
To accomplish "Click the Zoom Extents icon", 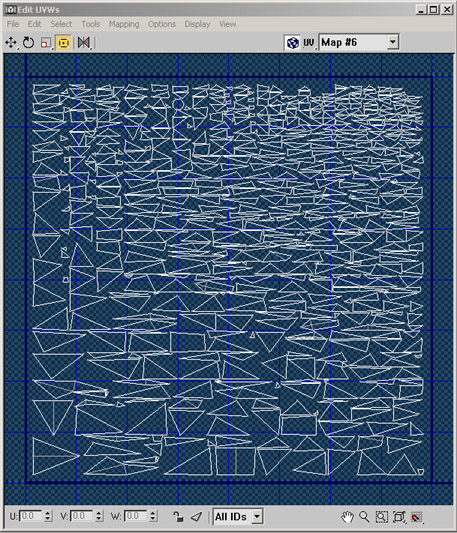I will tap(399, 517).
